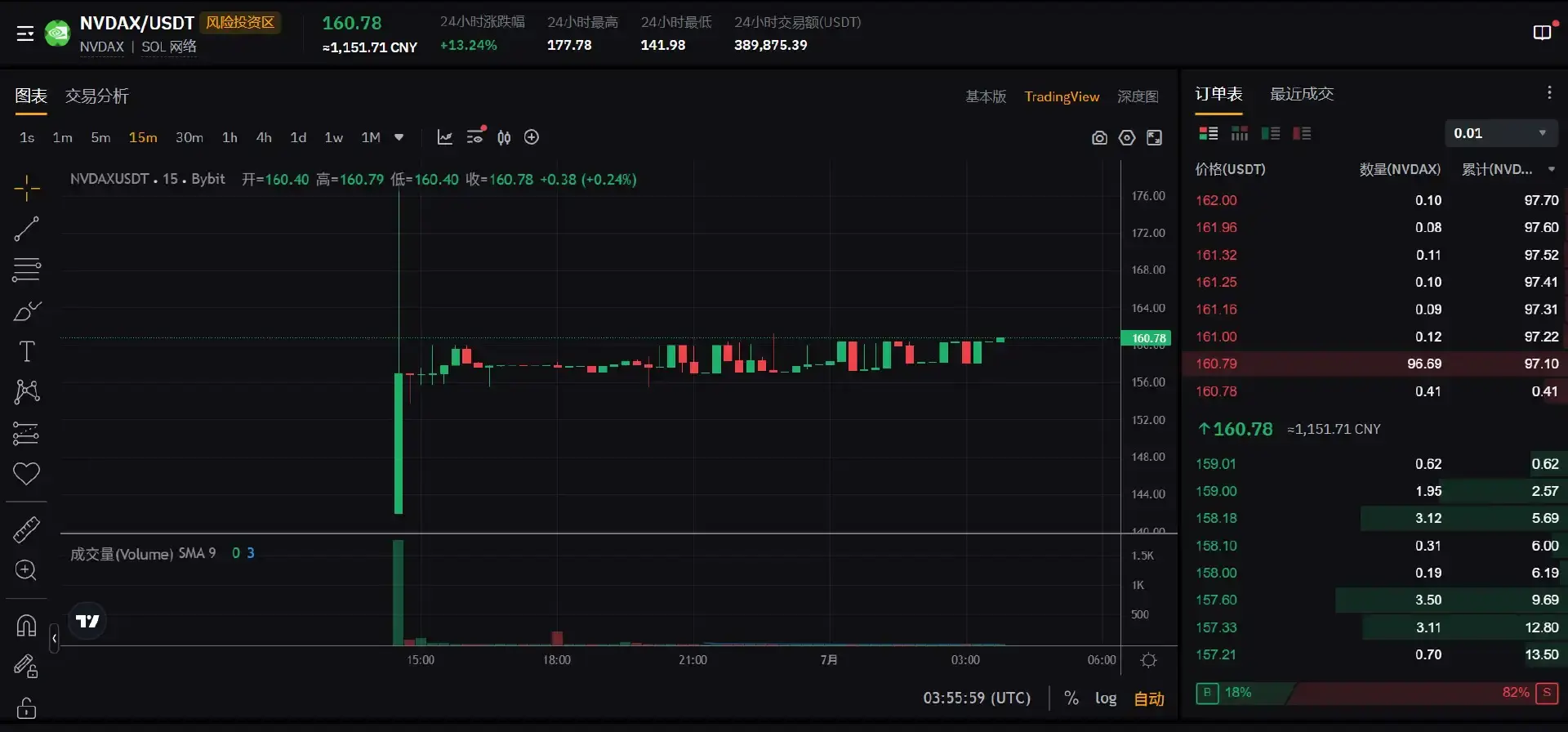This screenshot has height=732, width=1568.
Task: Open the 0.01 price precision dropdown
Action: (1500, 133)
